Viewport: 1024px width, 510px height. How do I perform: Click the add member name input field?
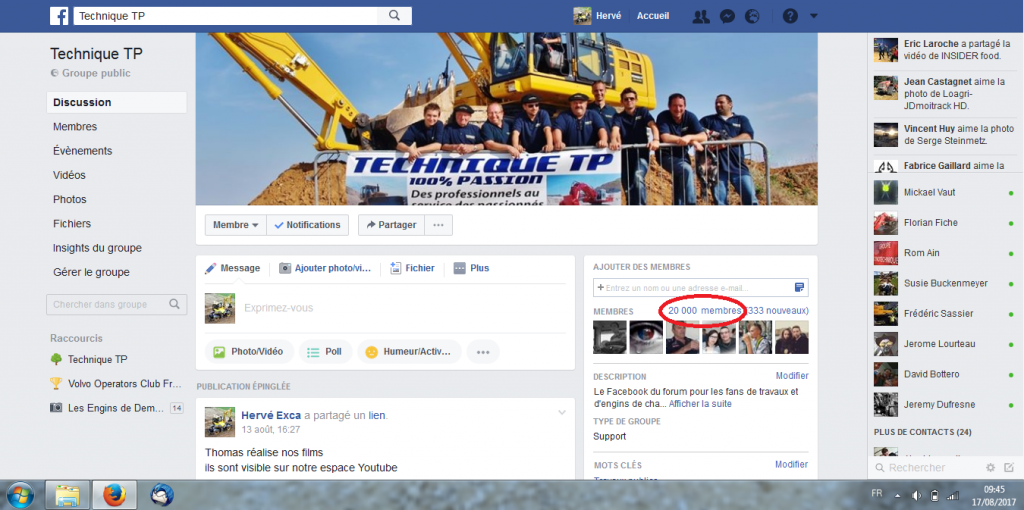[x=701, y=287]
